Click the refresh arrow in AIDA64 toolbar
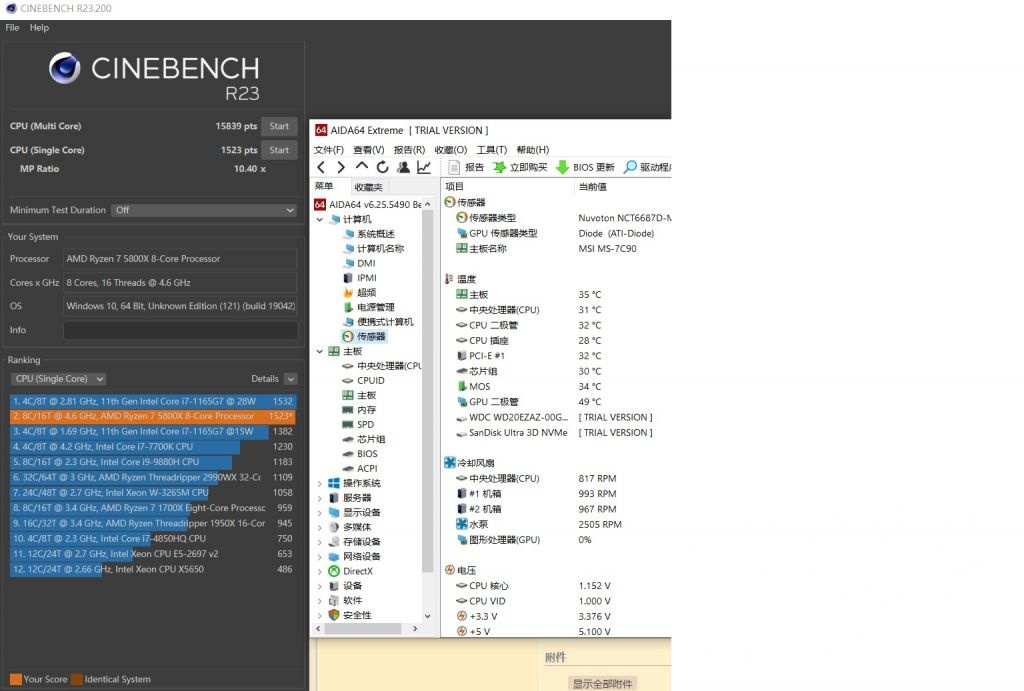 click(x=382, y=167)
